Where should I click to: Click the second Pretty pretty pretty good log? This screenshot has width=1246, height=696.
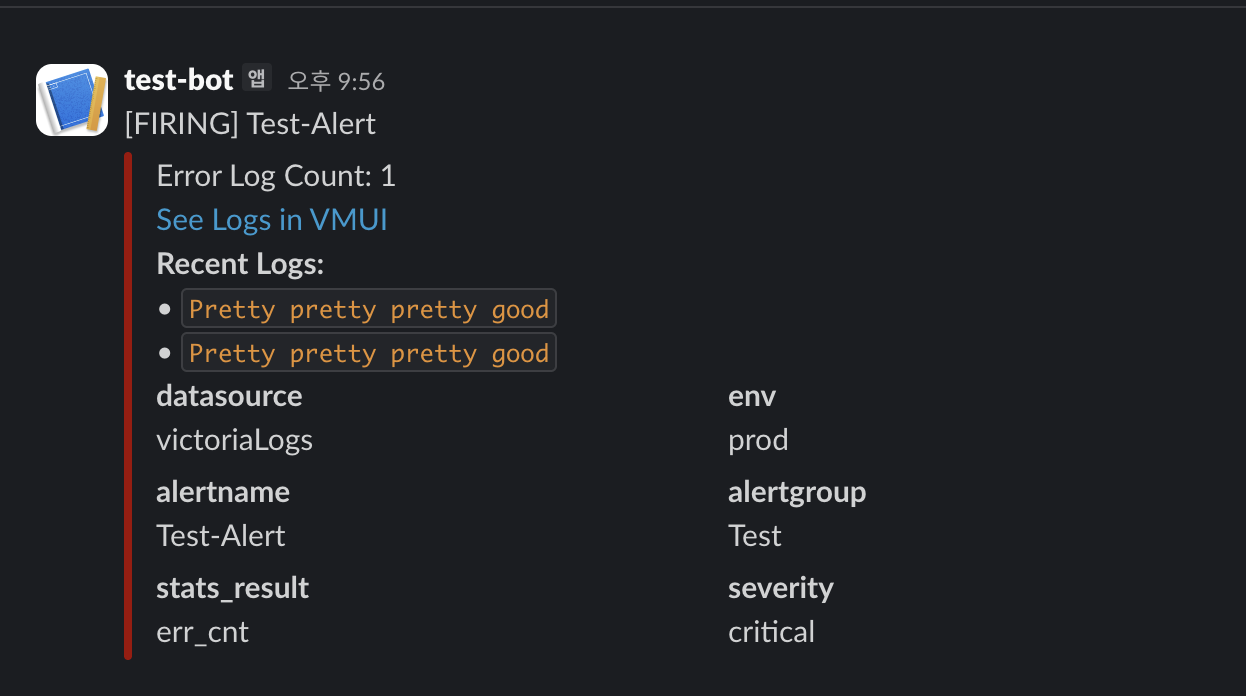point(368,354)
